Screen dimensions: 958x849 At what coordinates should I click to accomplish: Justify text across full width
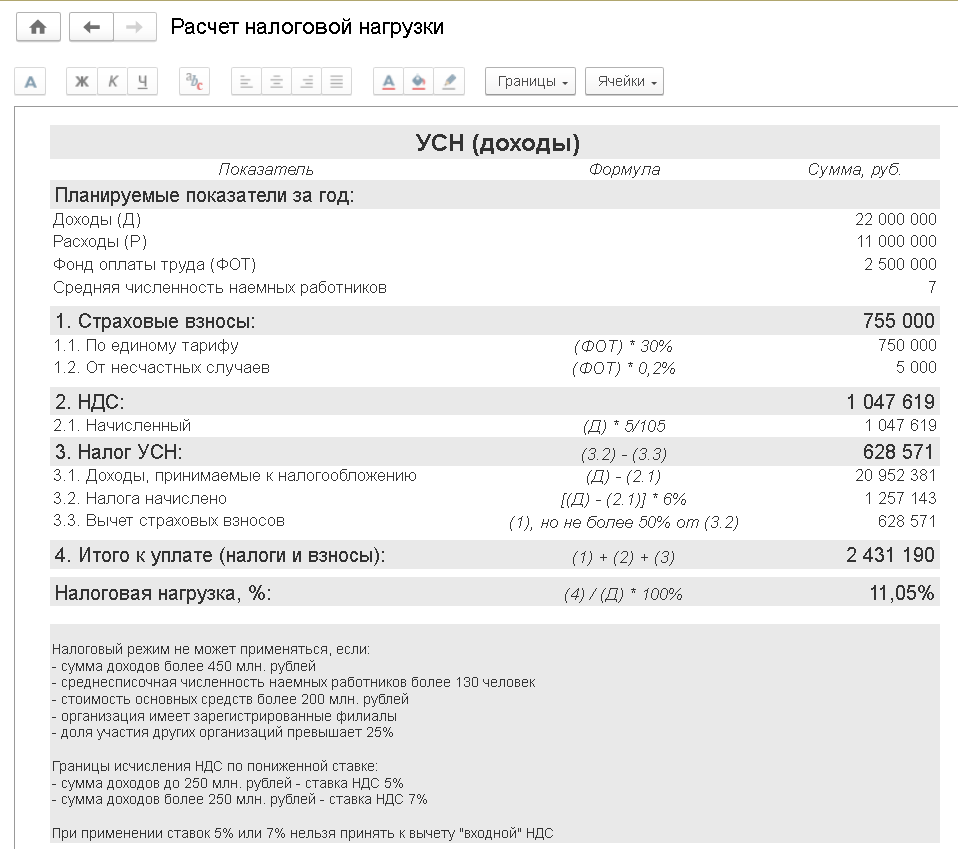pyautogui.click(x=336, y=82)
